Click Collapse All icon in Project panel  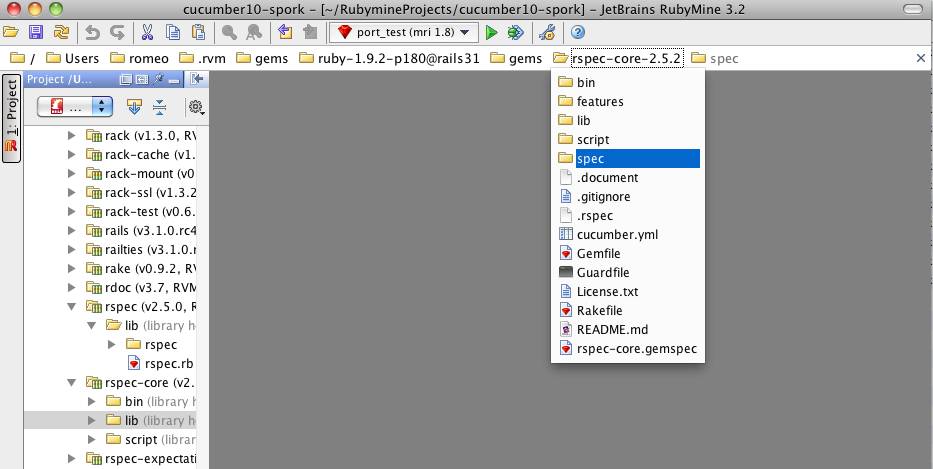point(159,107)
